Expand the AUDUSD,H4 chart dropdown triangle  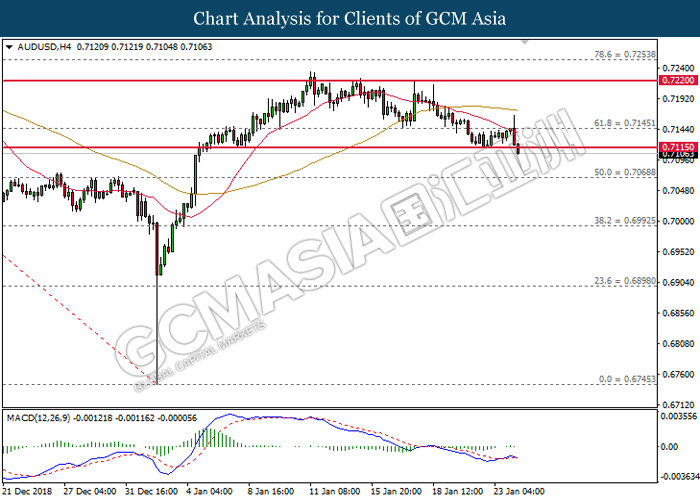click(x=9, y=46)
